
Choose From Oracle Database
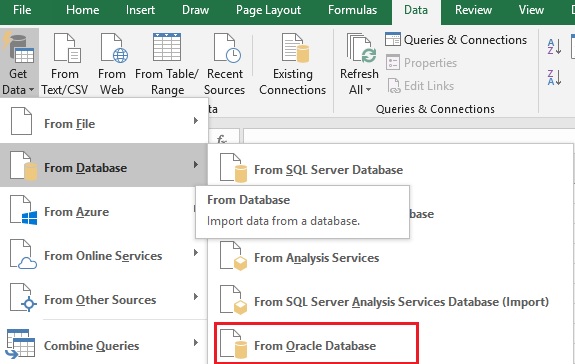tap(316, 343)
